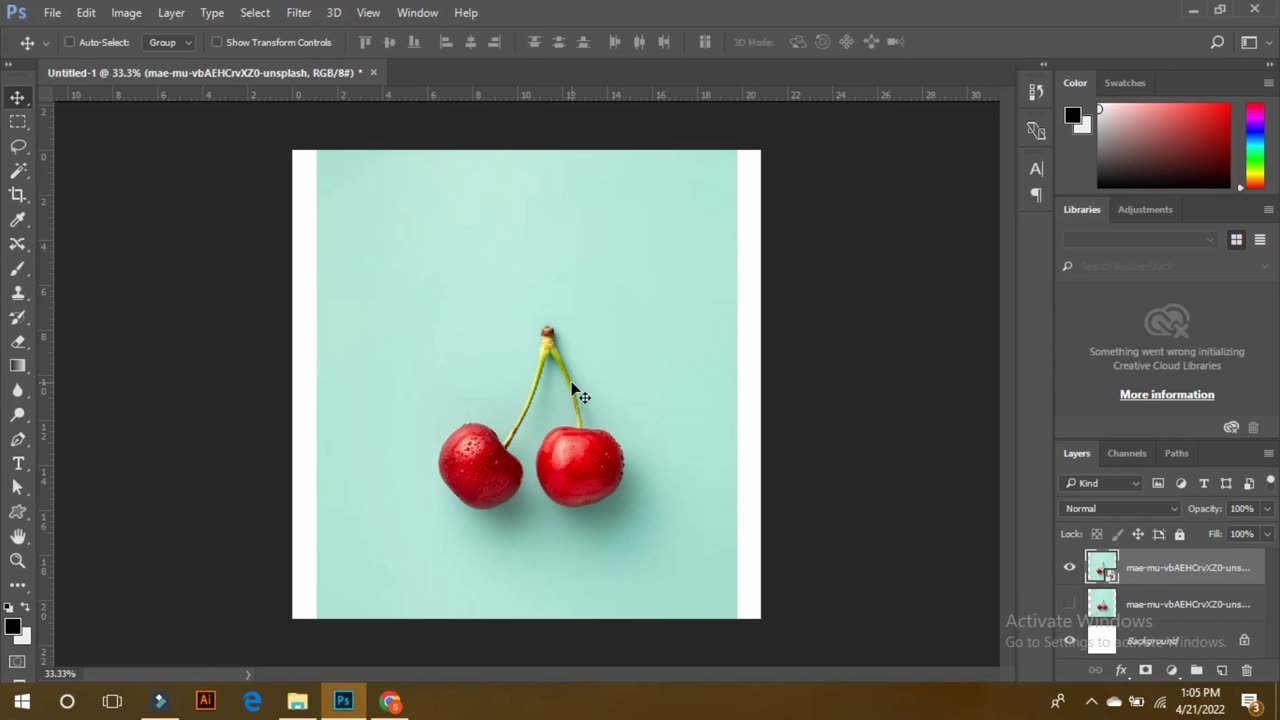Close the Untitled-1 document tab
This screenshot has width=1280, height=720.
(374, 72)
